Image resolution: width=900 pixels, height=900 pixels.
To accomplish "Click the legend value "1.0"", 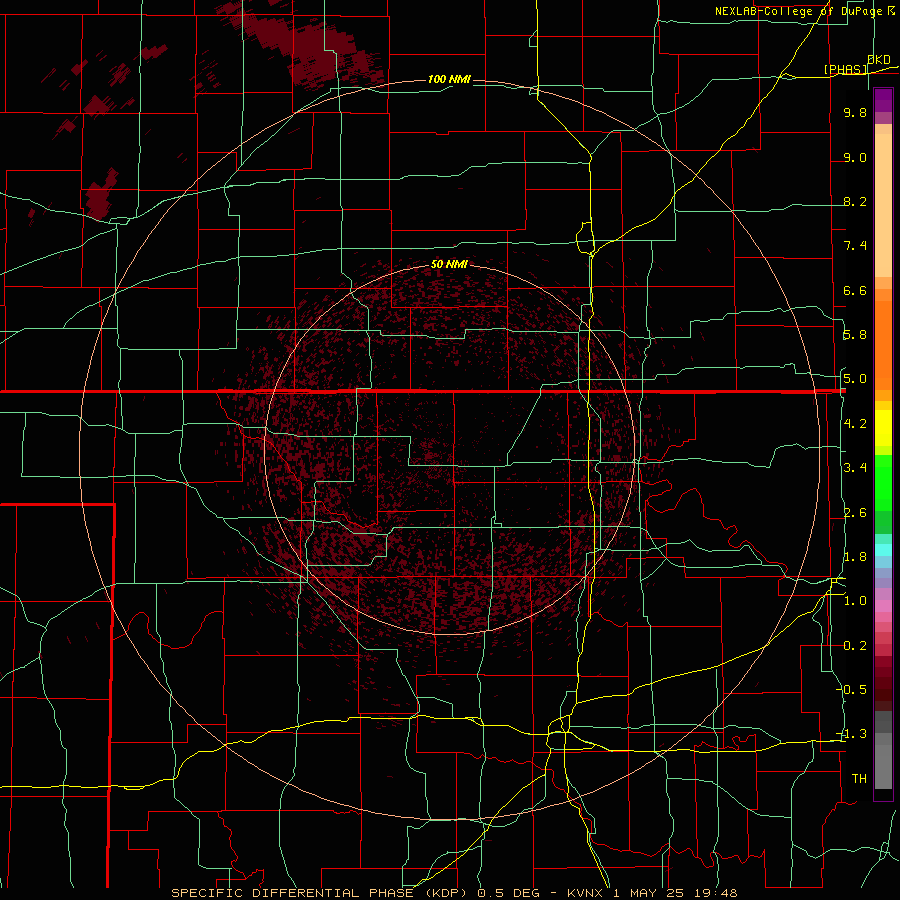I will point(855,601).
